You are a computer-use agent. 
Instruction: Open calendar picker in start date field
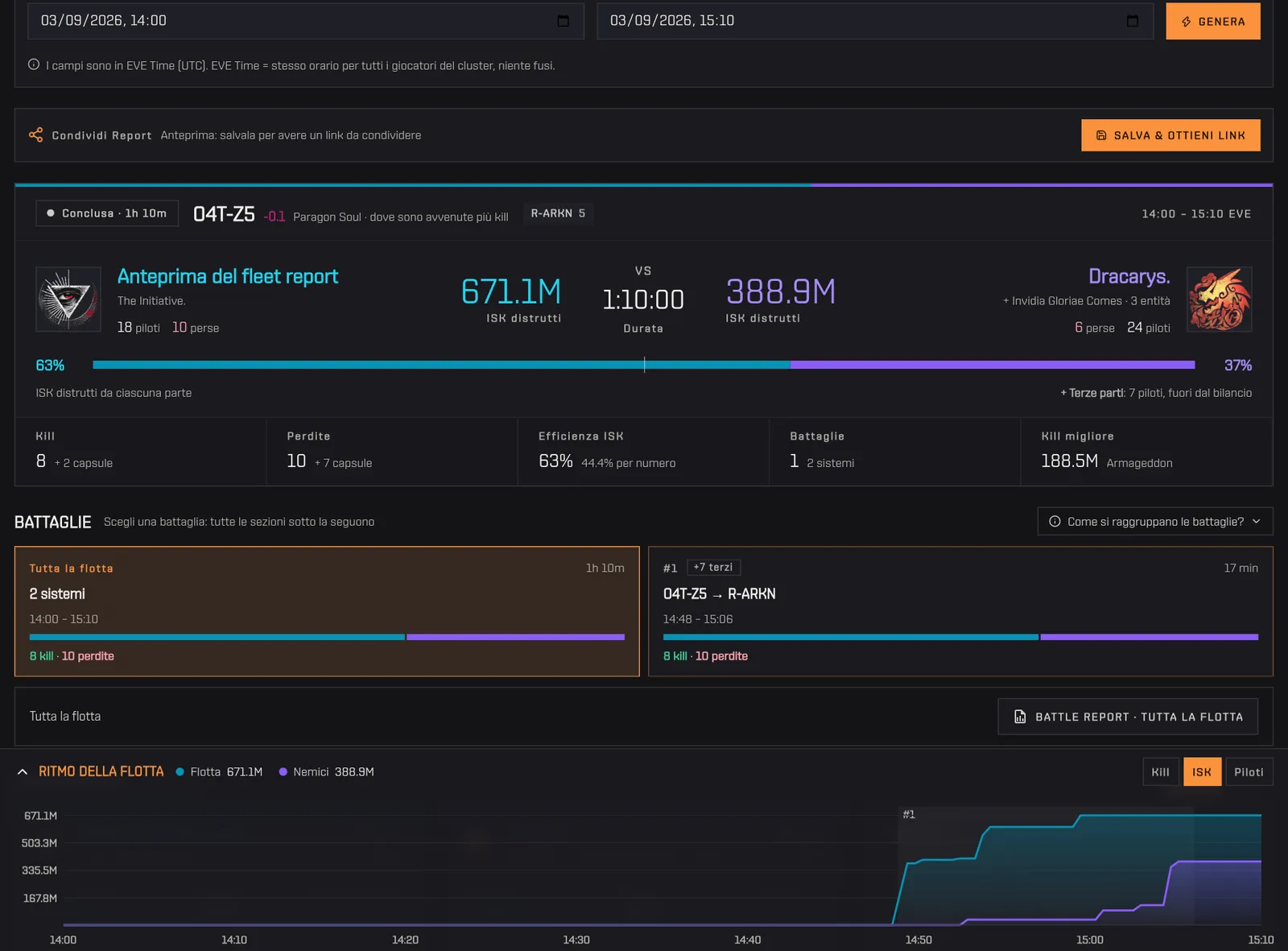(x=563, y=21)
